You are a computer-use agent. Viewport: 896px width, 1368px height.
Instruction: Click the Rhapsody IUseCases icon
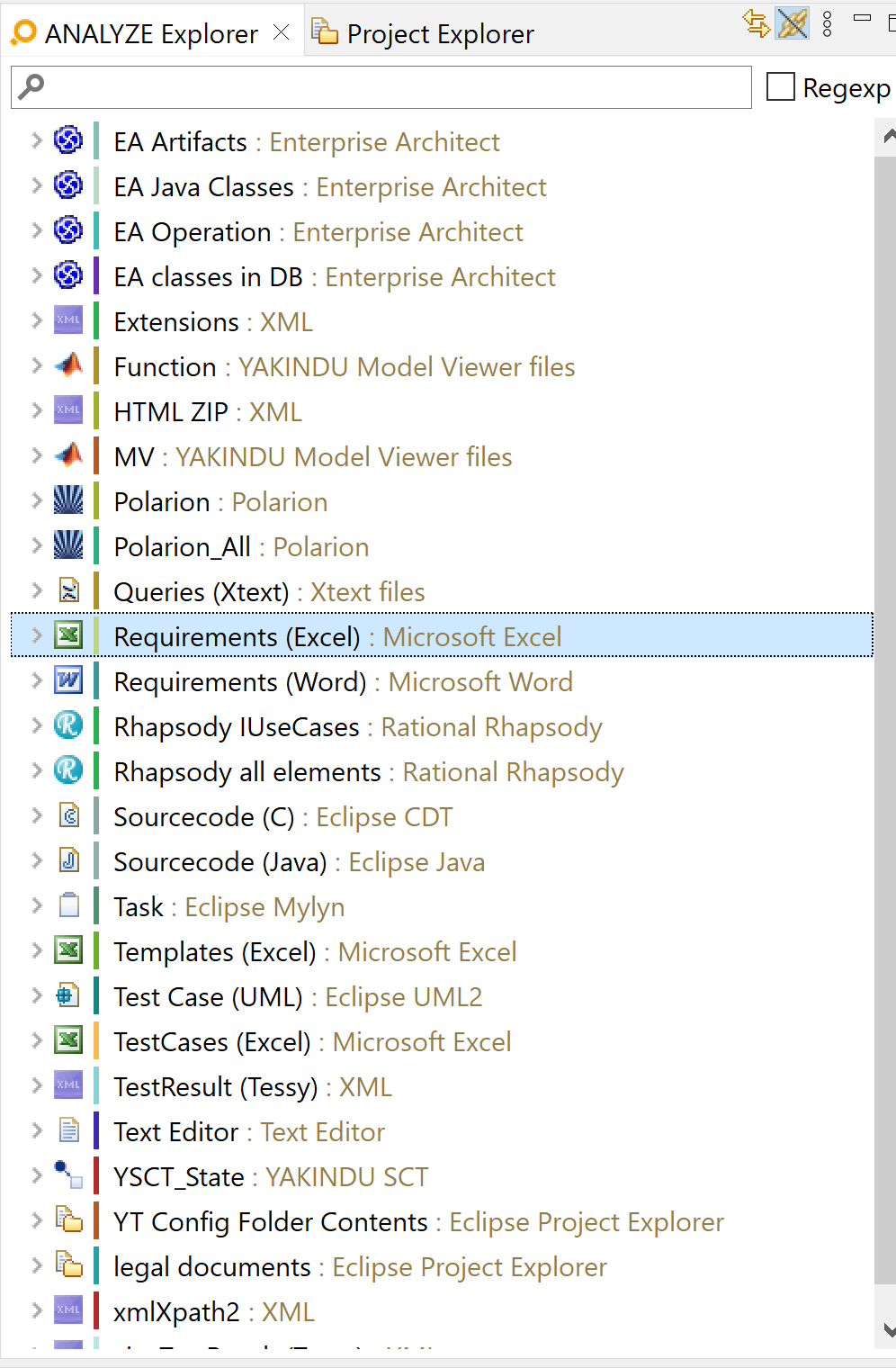(x=68, y=725)
